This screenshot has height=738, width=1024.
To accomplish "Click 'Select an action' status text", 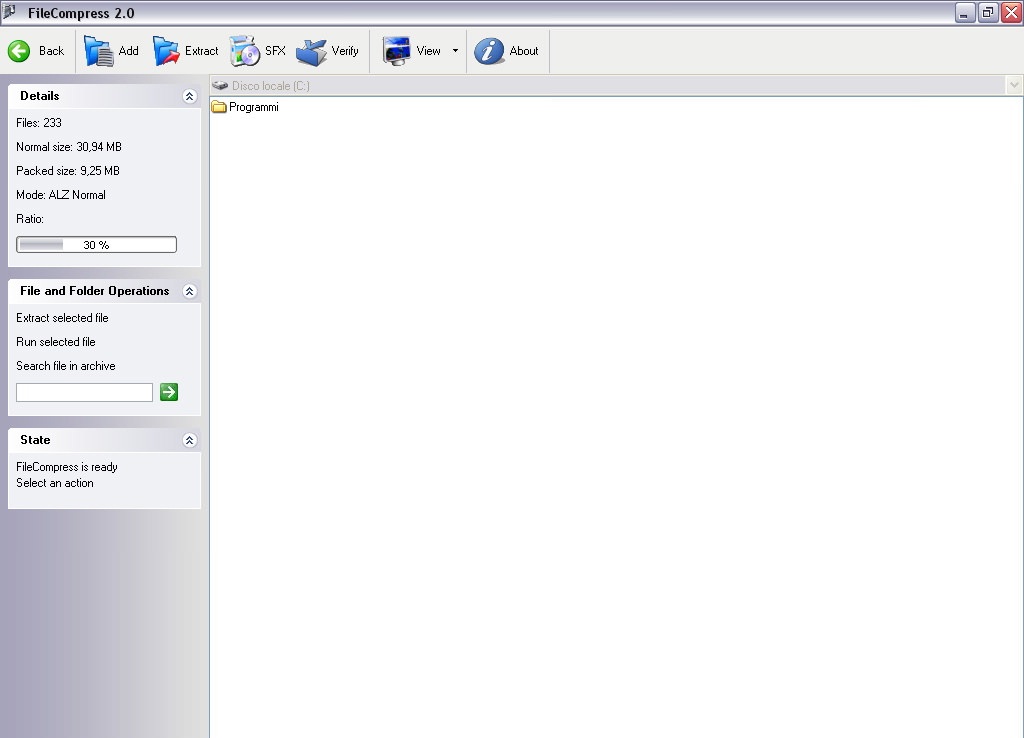I will (55, 483).
